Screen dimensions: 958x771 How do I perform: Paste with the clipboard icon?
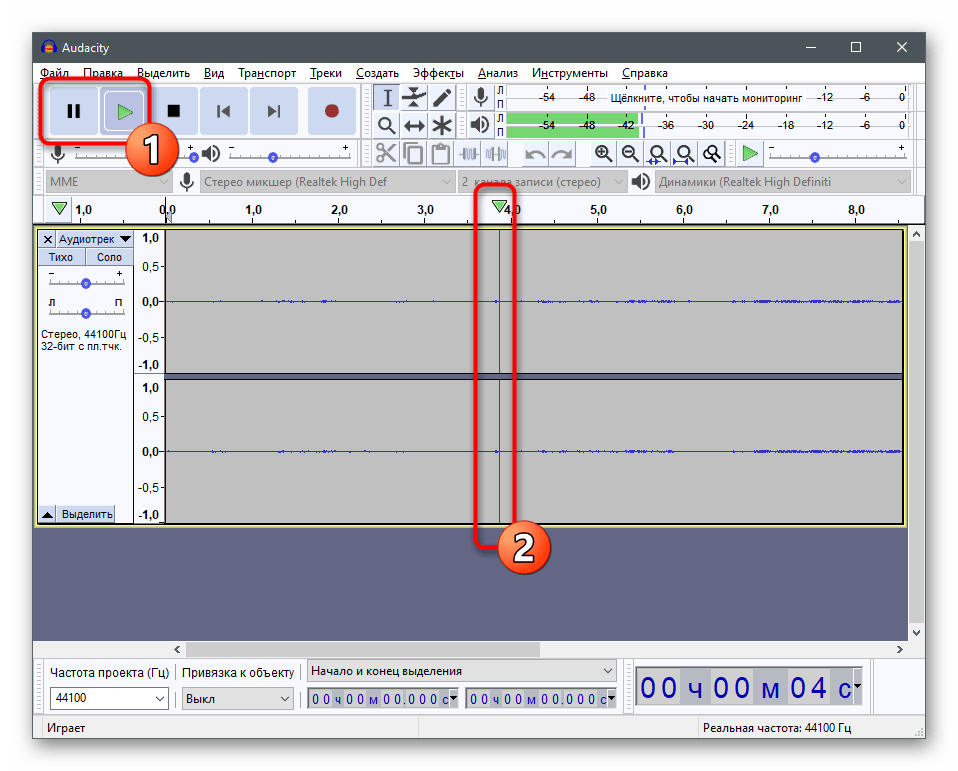pyautogui.click(x=441, y=153)
